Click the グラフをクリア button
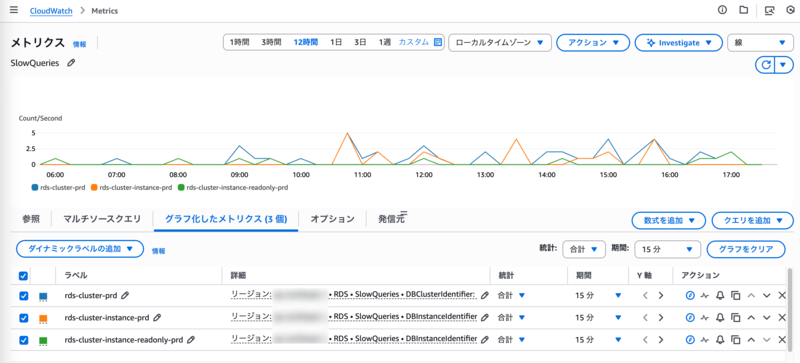800x363 pixels. point(746,249)
